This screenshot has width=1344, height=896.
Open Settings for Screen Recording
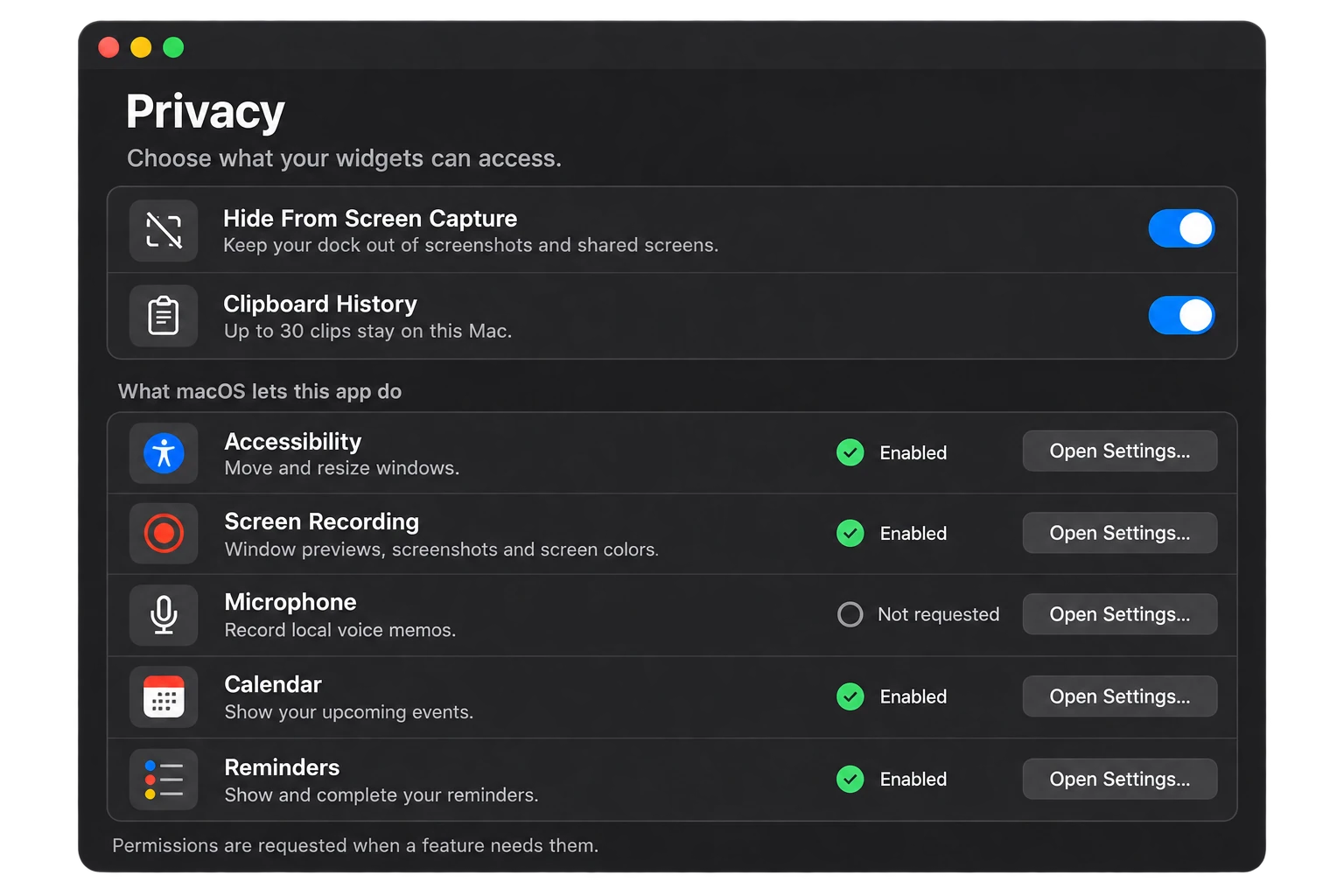click(x=1120, y=533)
